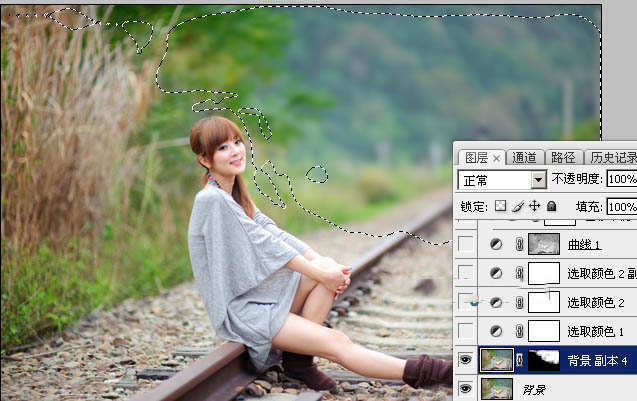Screen dimensions: 637x401
Task: Click the 锁定 label
Action: 473,207
